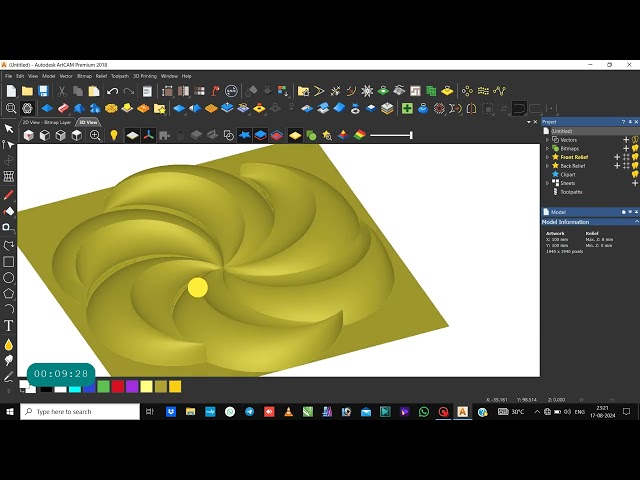Screen dimensions: 640x480
Task: Open the File menu
Action: [x=8, y=76]
